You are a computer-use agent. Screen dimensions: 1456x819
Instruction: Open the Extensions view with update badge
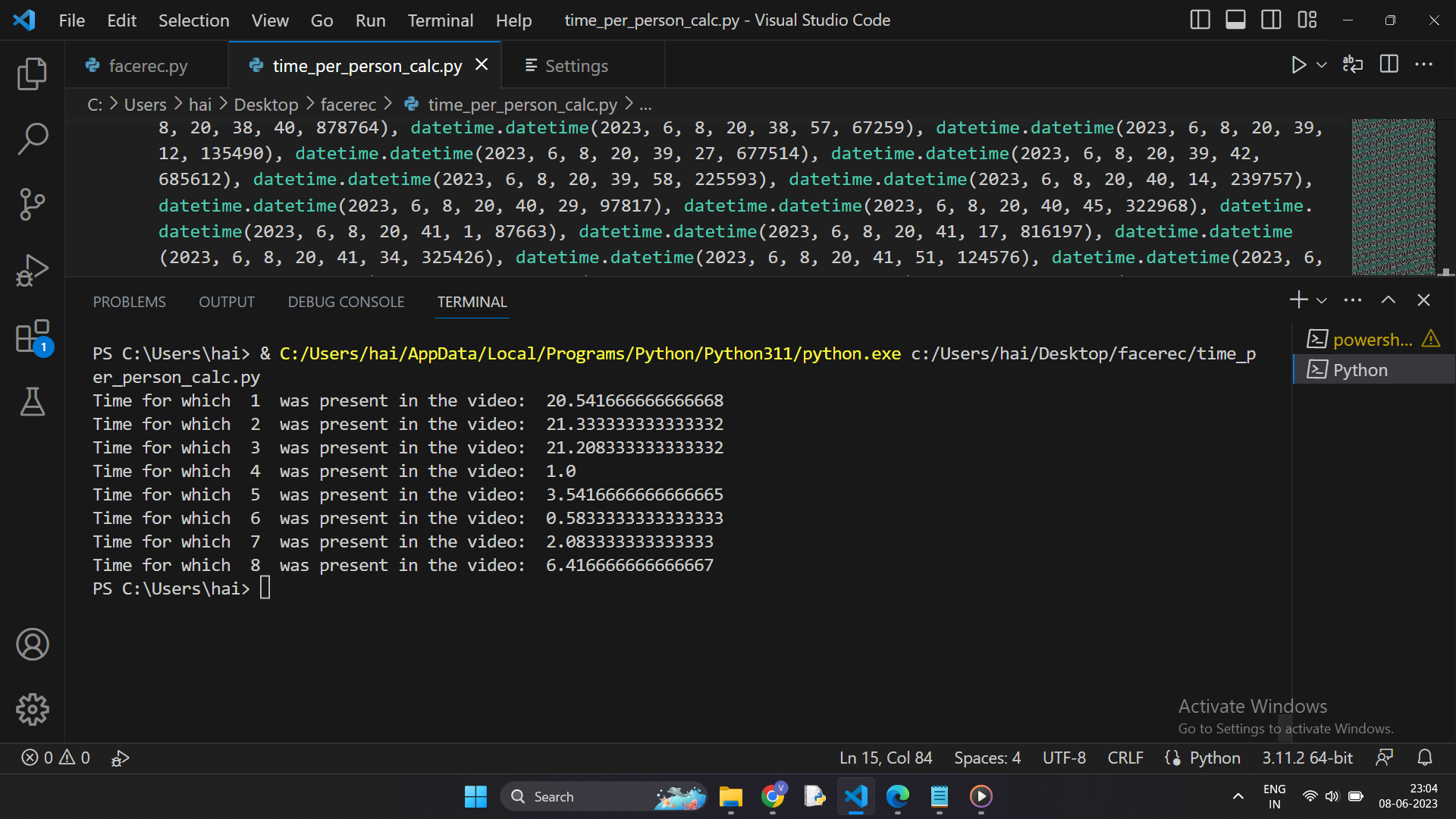click(32, 337)
